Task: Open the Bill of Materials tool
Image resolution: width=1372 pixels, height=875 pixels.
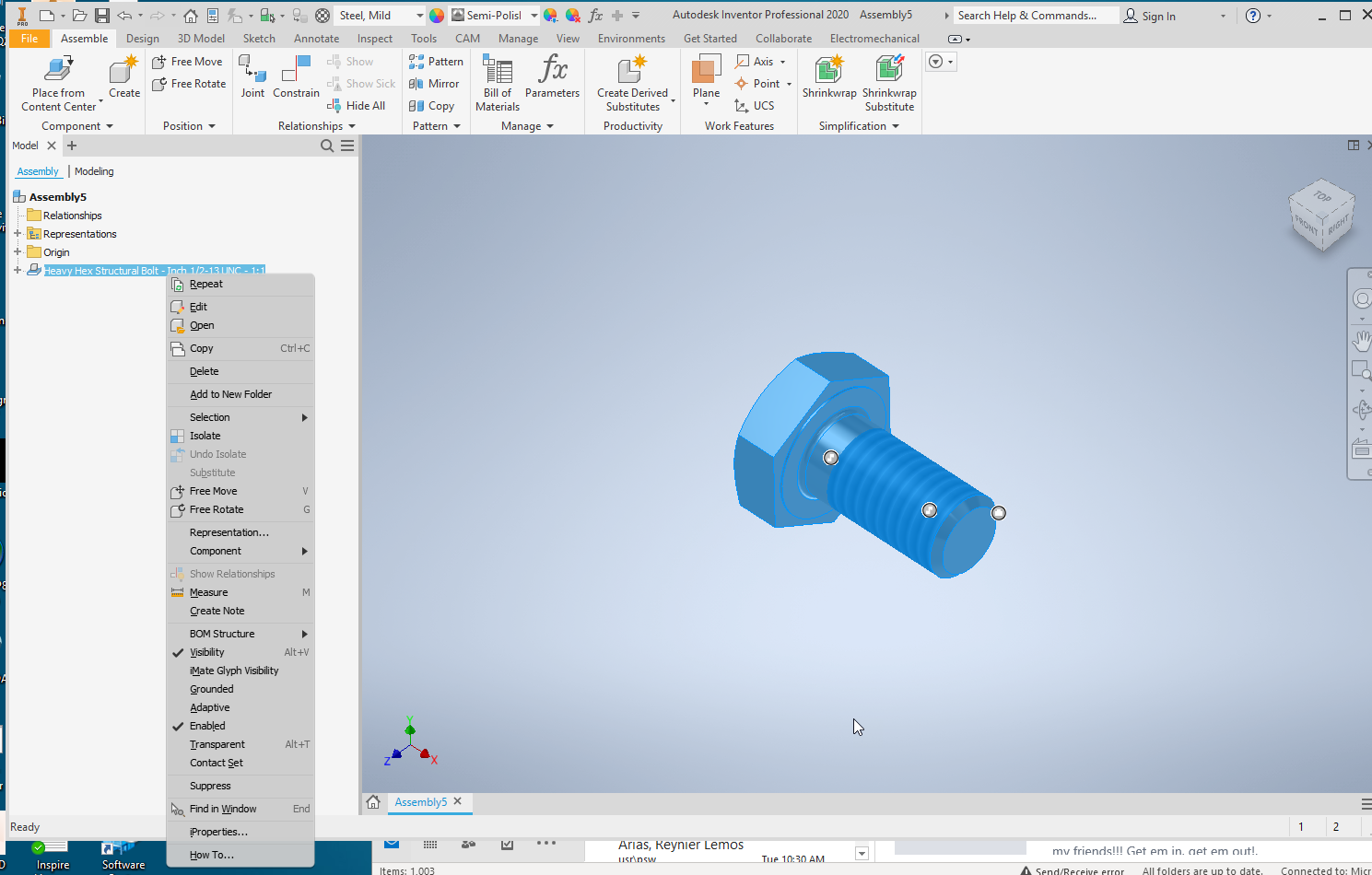Action: coord(497,81)
